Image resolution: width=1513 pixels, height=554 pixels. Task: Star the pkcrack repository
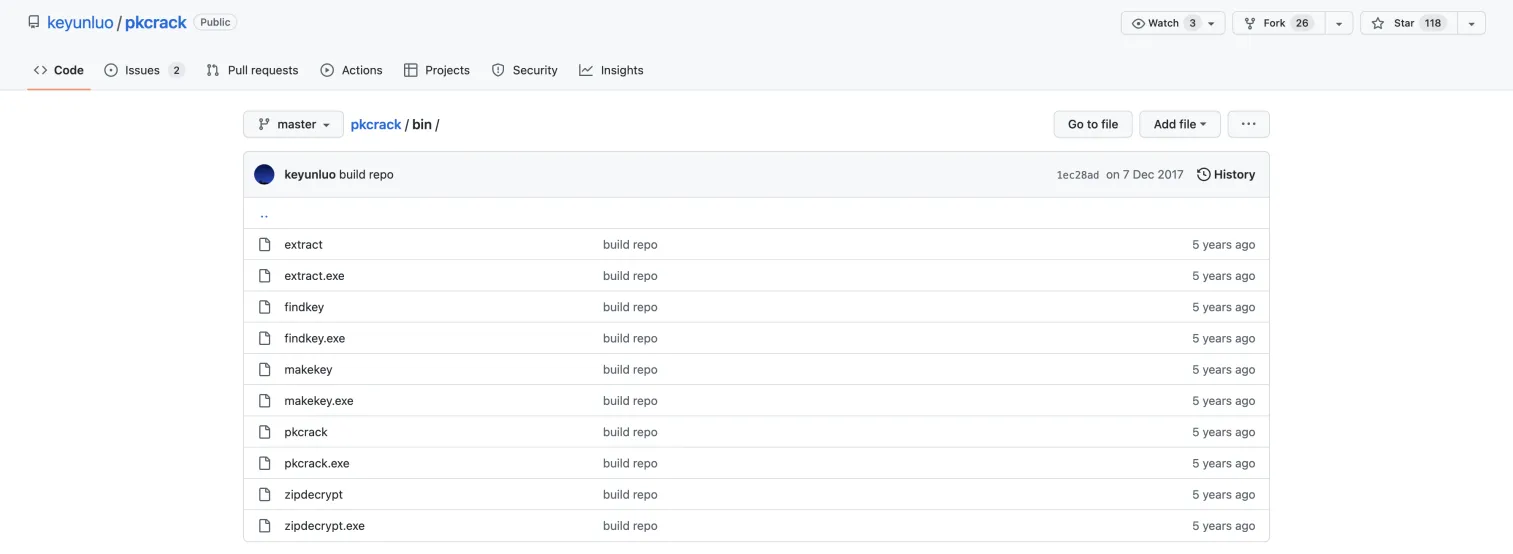[x=1408, y=23]
